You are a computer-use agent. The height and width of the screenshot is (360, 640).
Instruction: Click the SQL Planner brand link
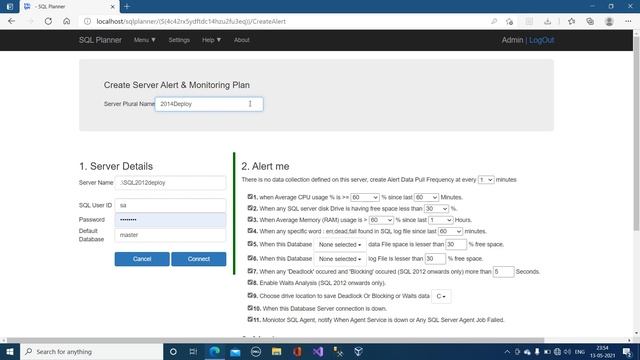(x=100, y=40)
